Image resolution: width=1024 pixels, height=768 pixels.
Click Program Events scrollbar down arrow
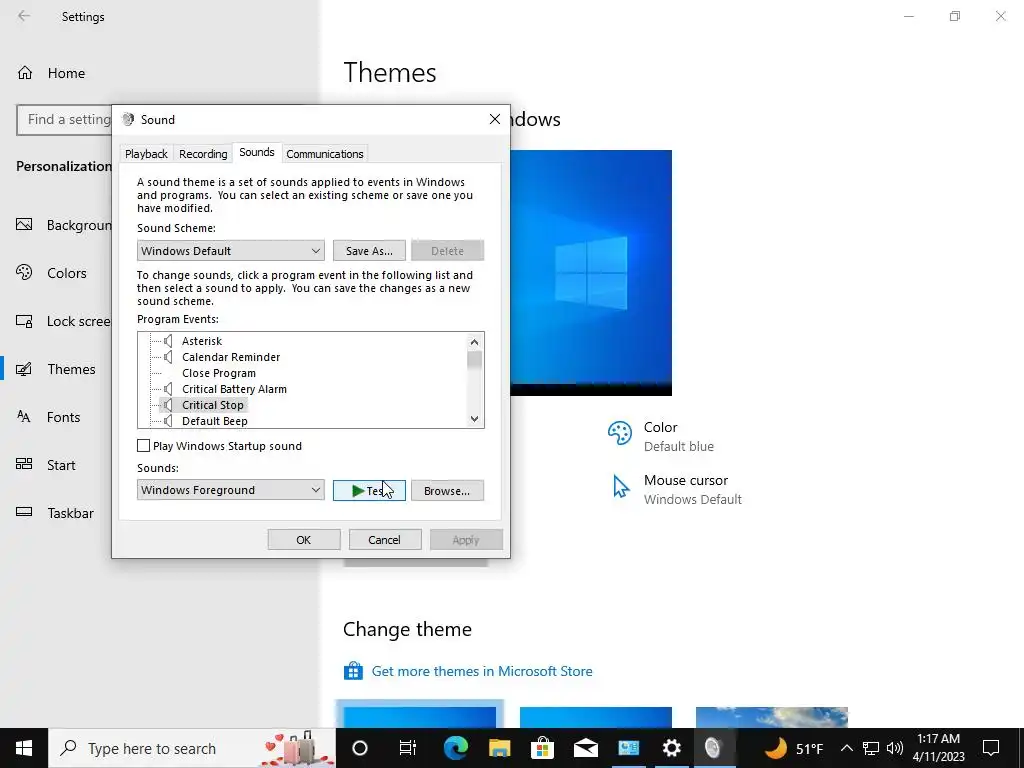(475, 419)
